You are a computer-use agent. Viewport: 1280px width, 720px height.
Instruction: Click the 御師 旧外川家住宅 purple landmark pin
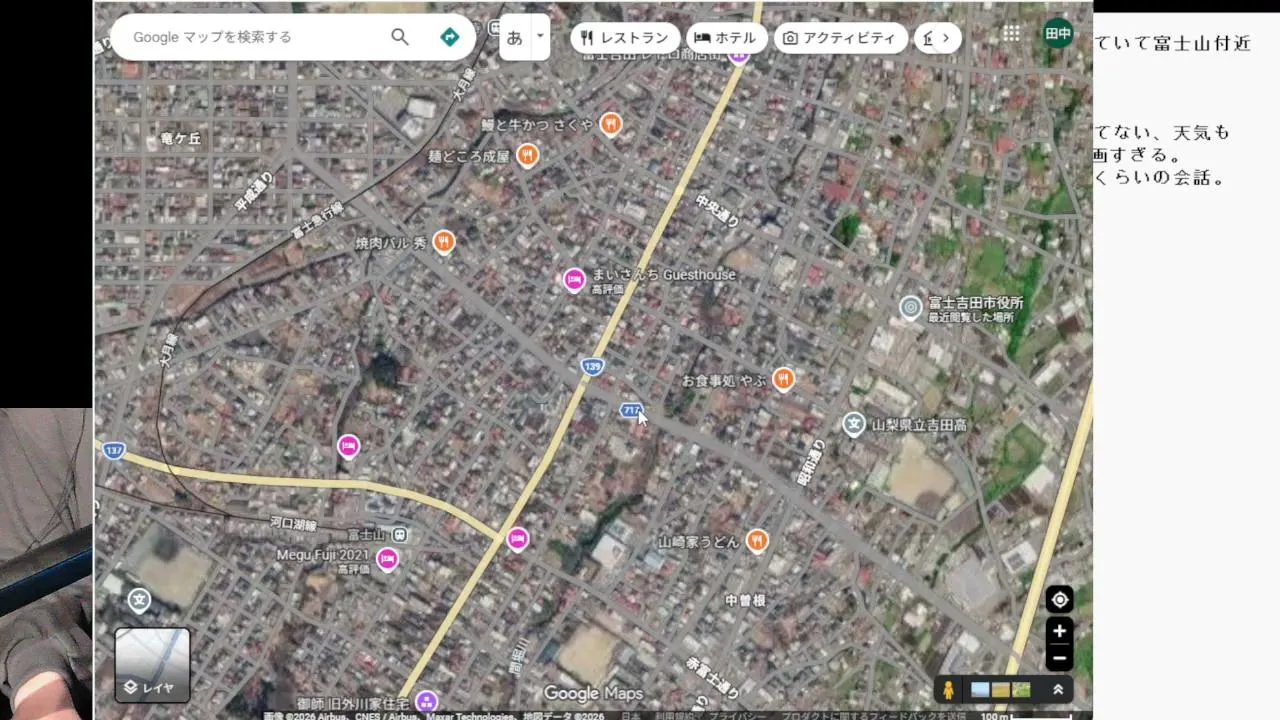(x=426, y=702)
